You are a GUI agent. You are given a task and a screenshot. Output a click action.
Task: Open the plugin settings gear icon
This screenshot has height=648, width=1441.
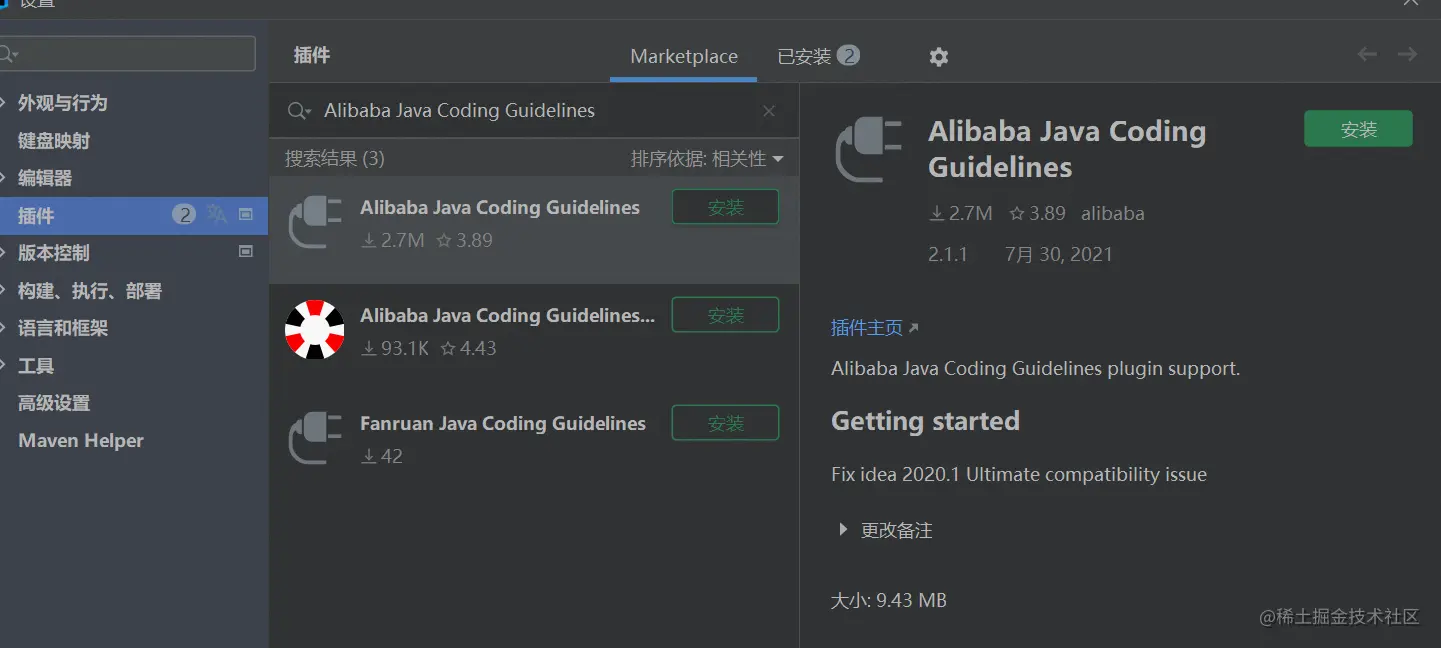pyautogui.click(x=938, y=57)
